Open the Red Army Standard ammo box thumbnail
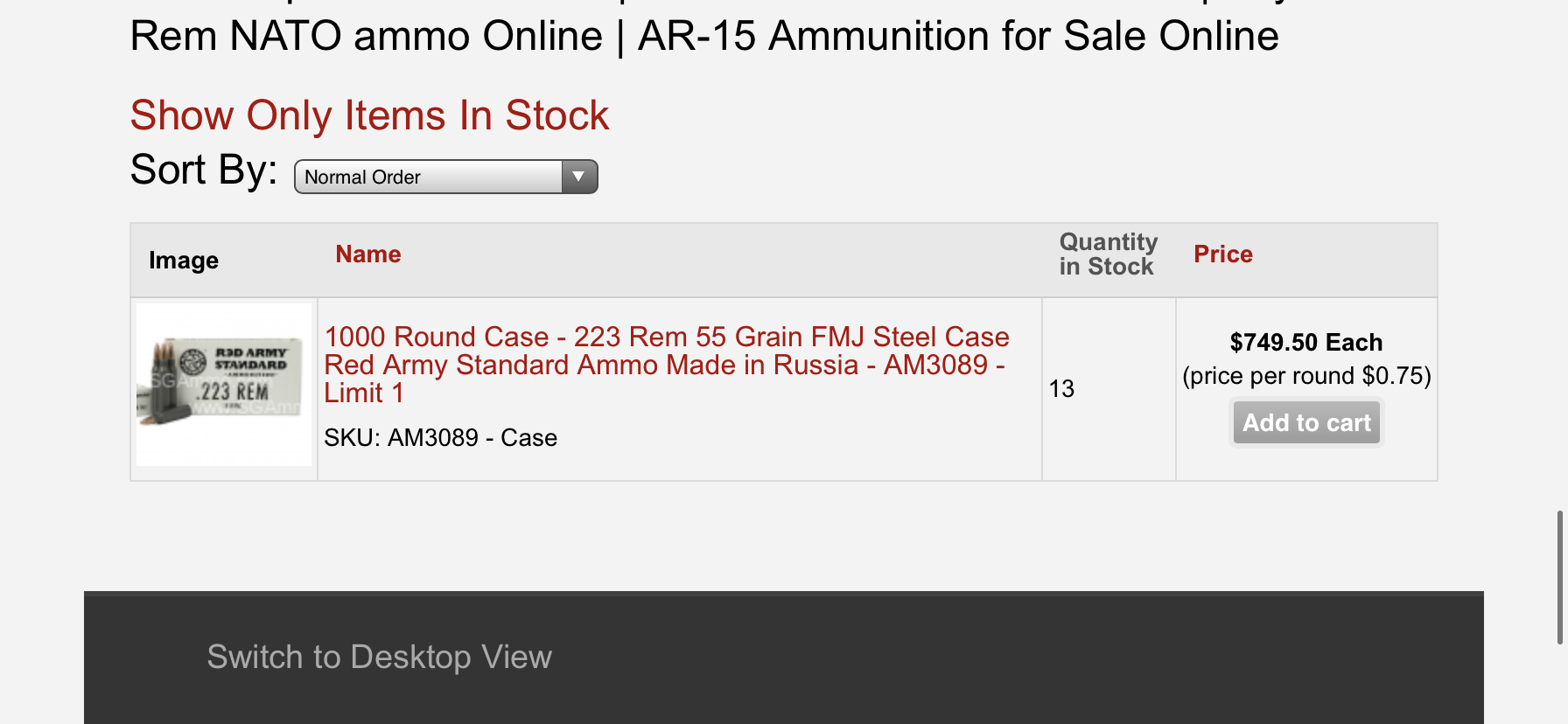 click(224, 385)
